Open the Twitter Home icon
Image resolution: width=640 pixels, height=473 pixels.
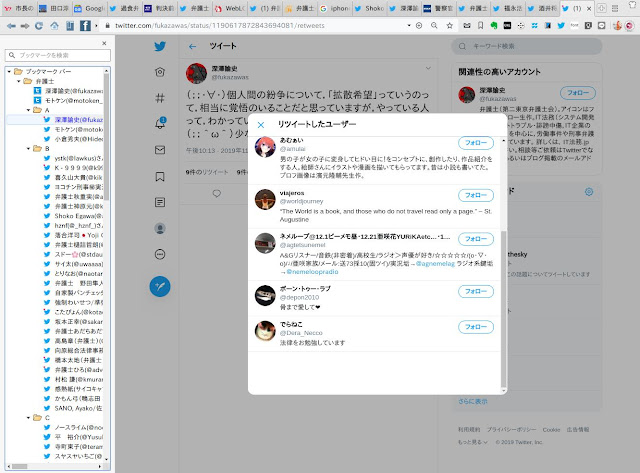[x=160, y=72]
